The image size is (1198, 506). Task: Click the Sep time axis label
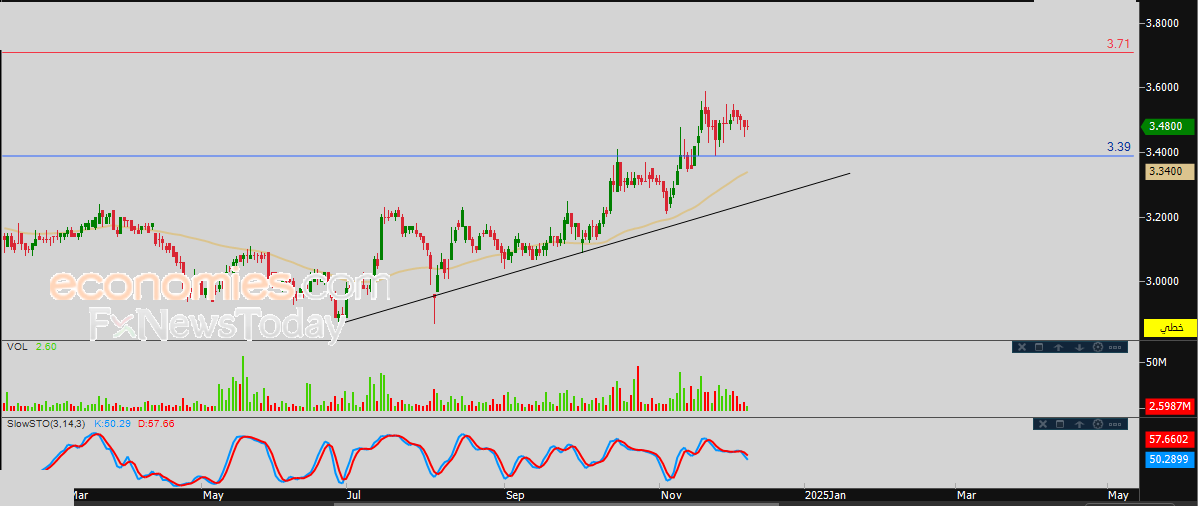pos(515,495)
